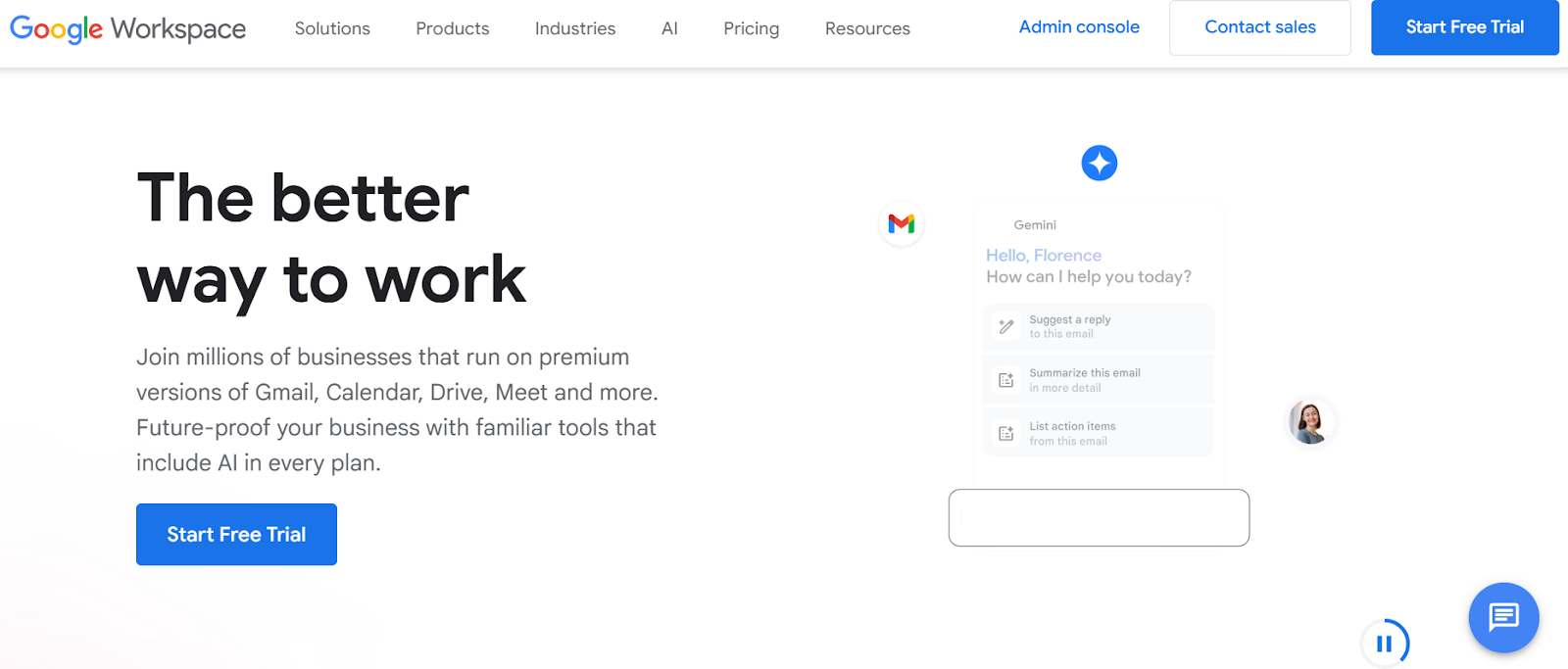Click the icon beside Summarize this email
This screenshot has height=669, width=1568.
point(1006,380)
